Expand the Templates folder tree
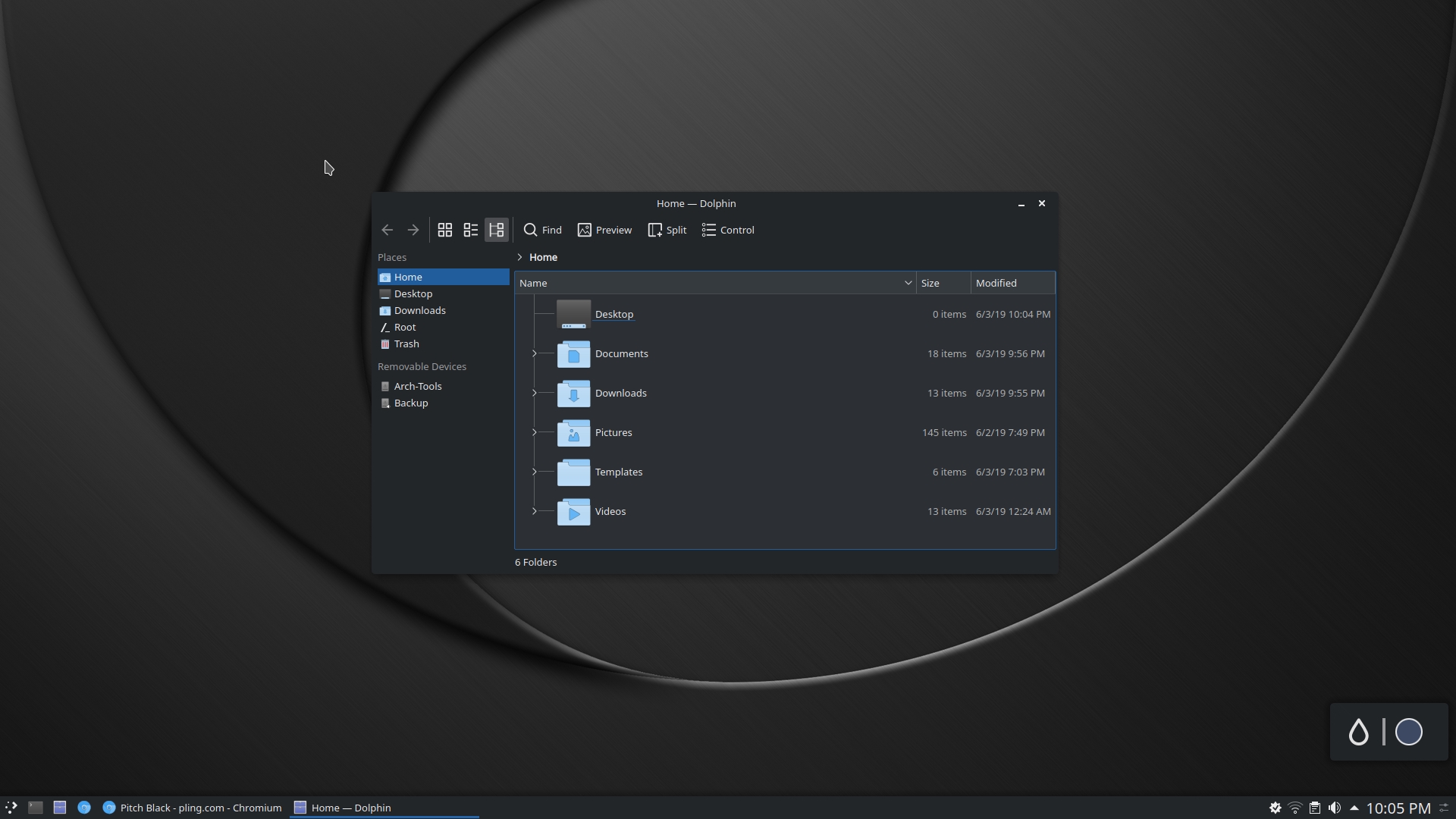This screenshot has height=819, width=1456. 535,472
